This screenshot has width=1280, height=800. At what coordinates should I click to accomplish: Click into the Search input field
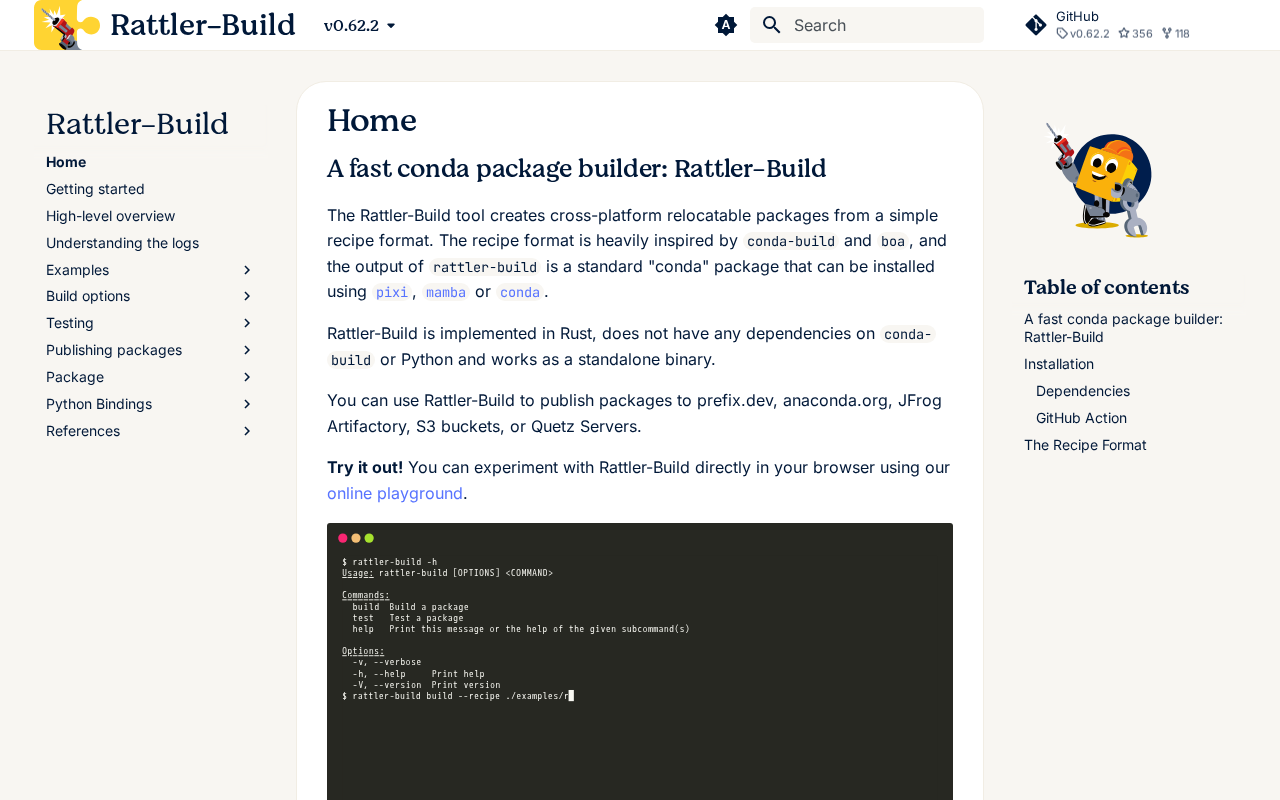coord(880,25)
